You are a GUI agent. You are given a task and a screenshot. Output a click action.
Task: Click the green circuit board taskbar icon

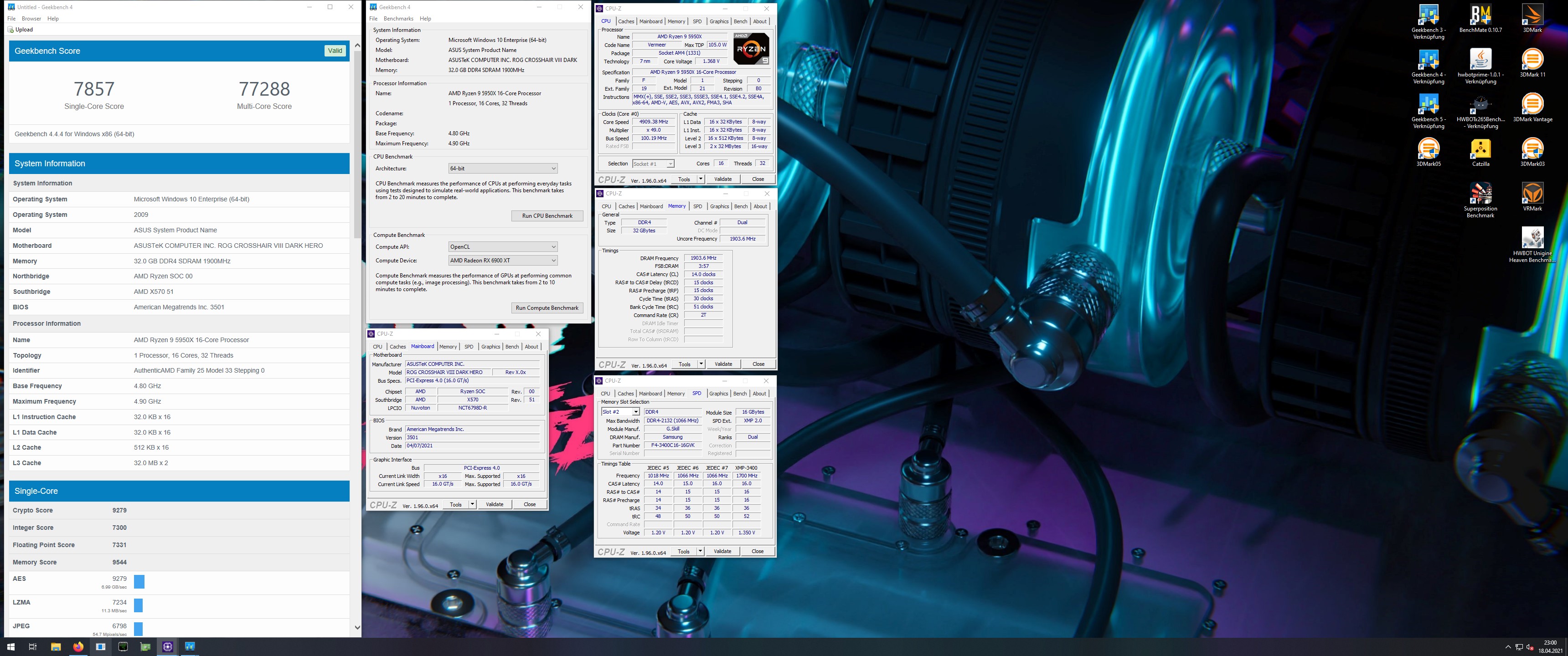[145, 646]
